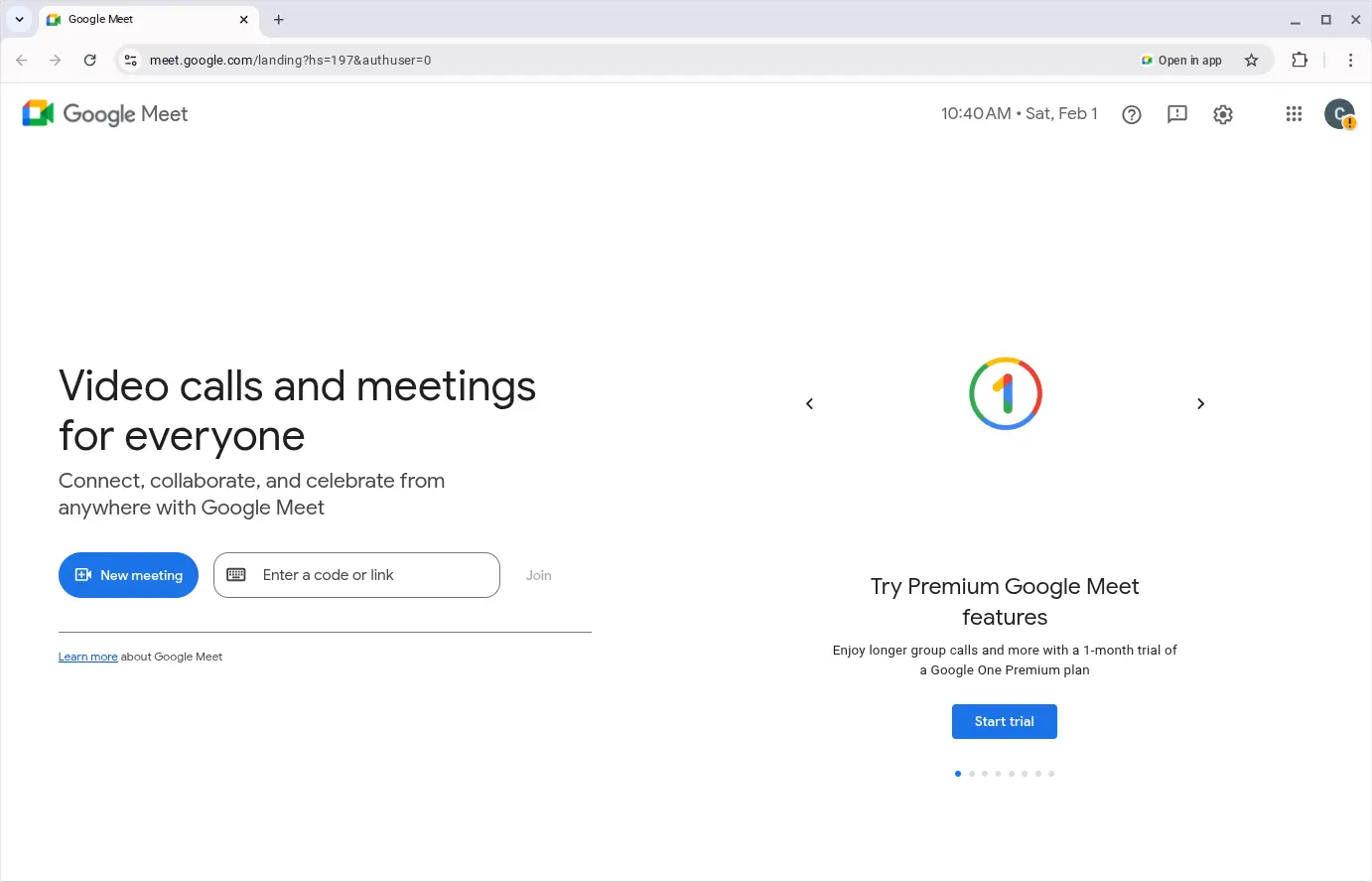Expand the tab search dropdown arrow

point(19,20)
